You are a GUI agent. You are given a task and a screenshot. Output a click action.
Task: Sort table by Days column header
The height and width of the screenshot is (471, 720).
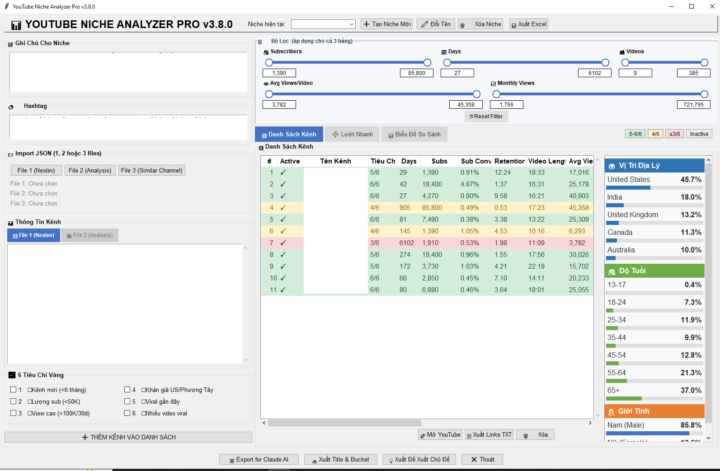409,161
